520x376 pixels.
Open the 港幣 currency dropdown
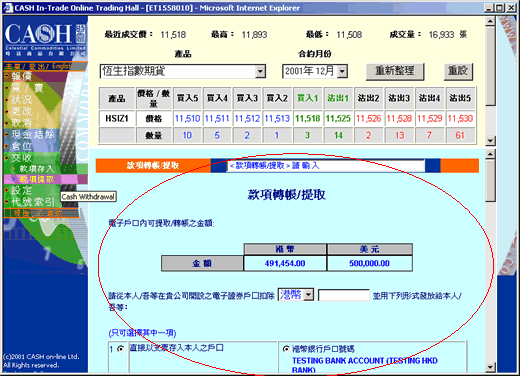(x=296, y=295)
